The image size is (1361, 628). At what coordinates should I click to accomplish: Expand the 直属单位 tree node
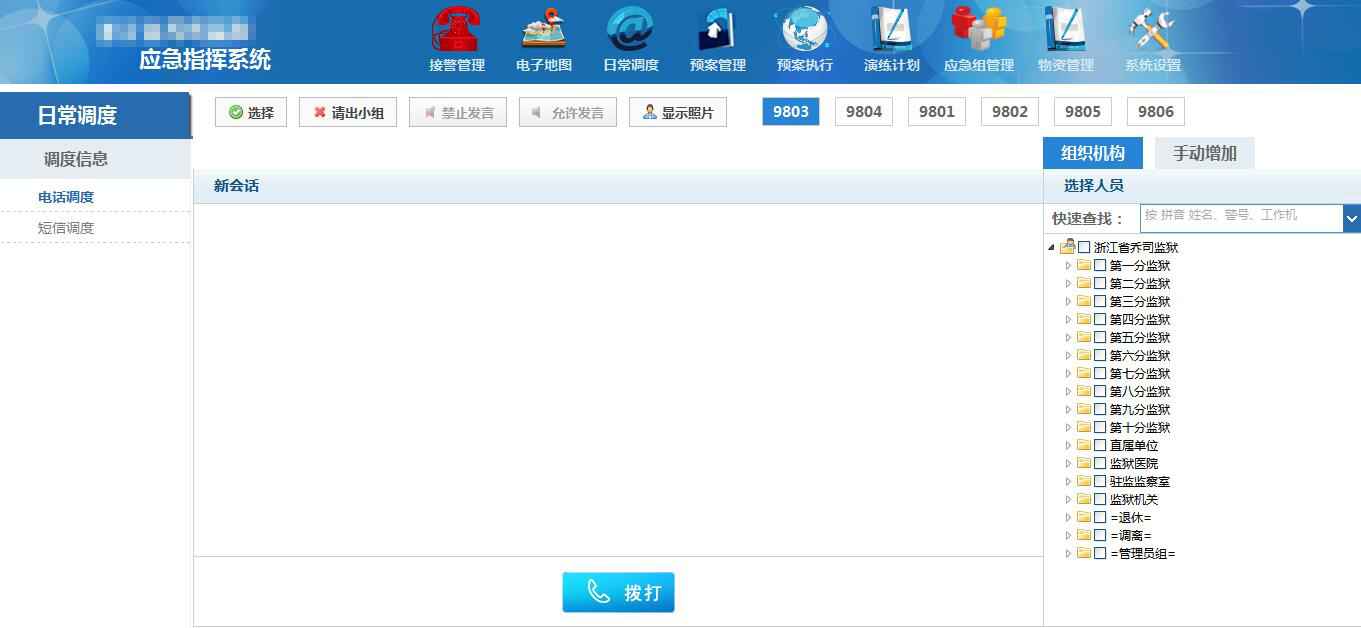[x=1068, y=446]
